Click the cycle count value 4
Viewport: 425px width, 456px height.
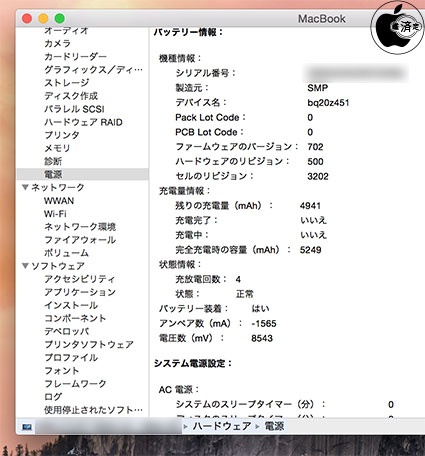[238, 279]
